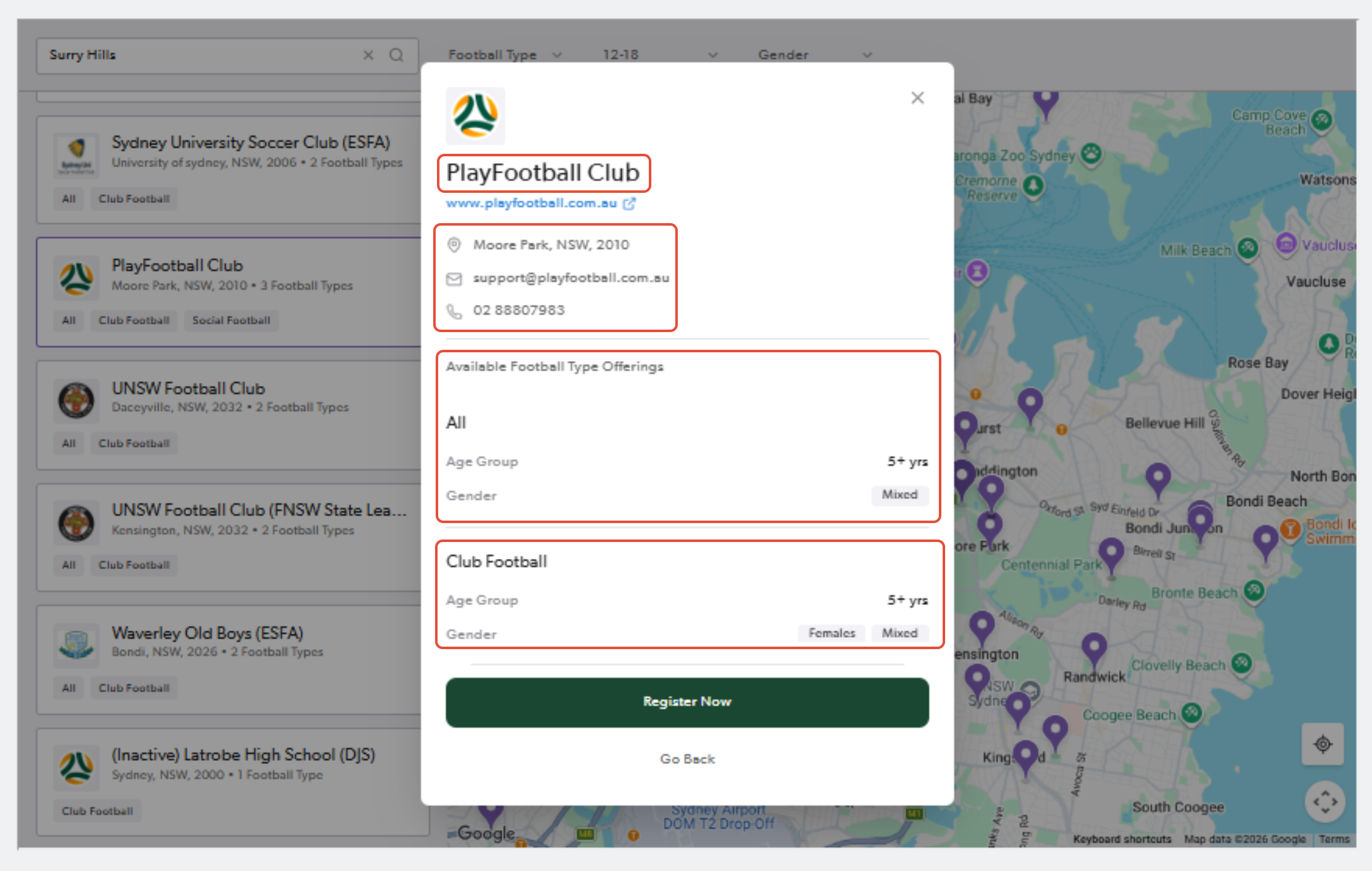This screenshot has height=871, width=1372.
Task: Open the 12-18 age dropdown
Action: coord(660,55)
